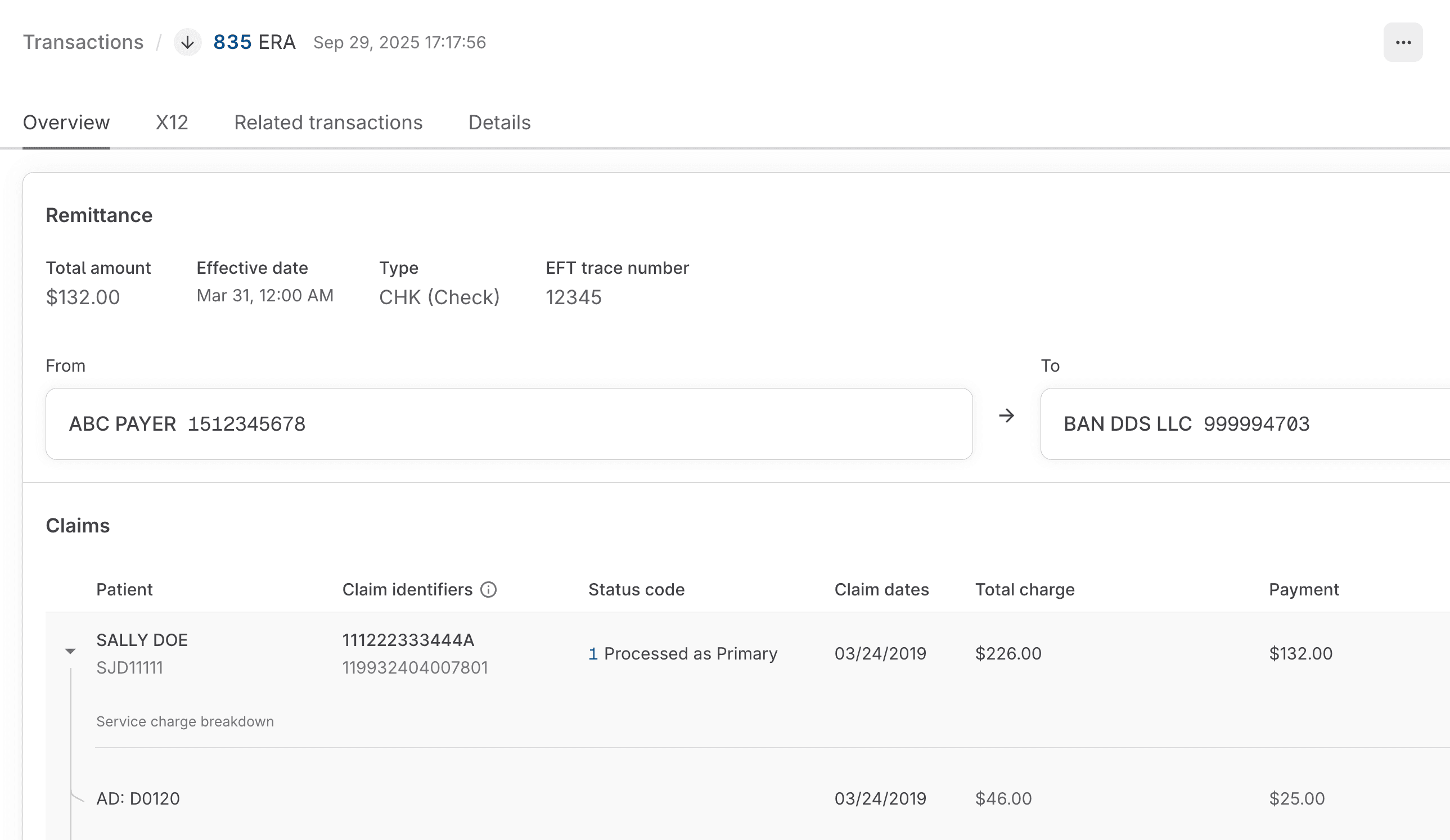Viewport: 1450px width, 840px height.
Task: Click status code 1 link
Action: [x=593, y=653]
